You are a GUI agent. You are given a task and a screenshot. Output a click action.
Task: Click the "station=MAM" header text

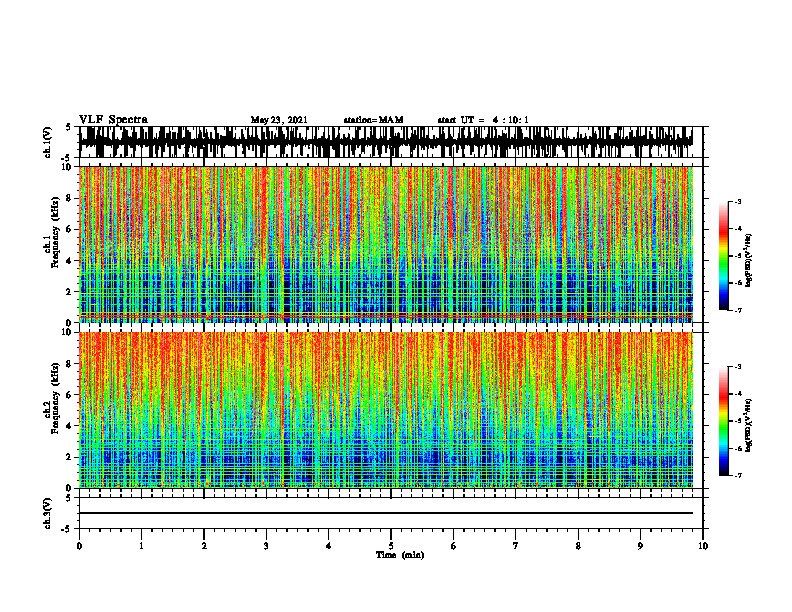tap(373, 120)
